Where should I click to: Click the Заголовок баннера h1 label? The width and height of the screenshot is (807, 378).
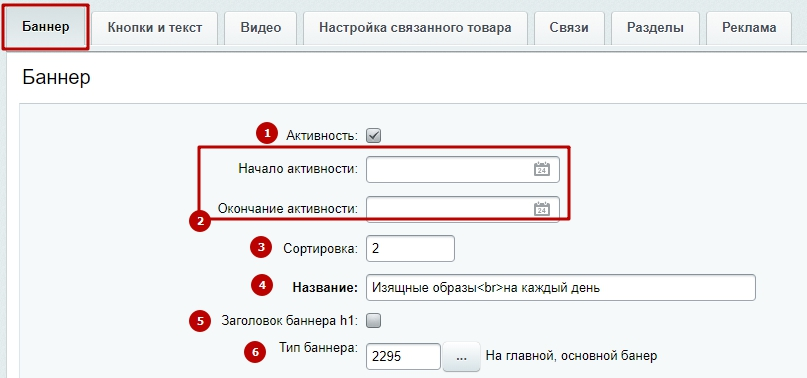pyautogui.click(x=290, y=321)
